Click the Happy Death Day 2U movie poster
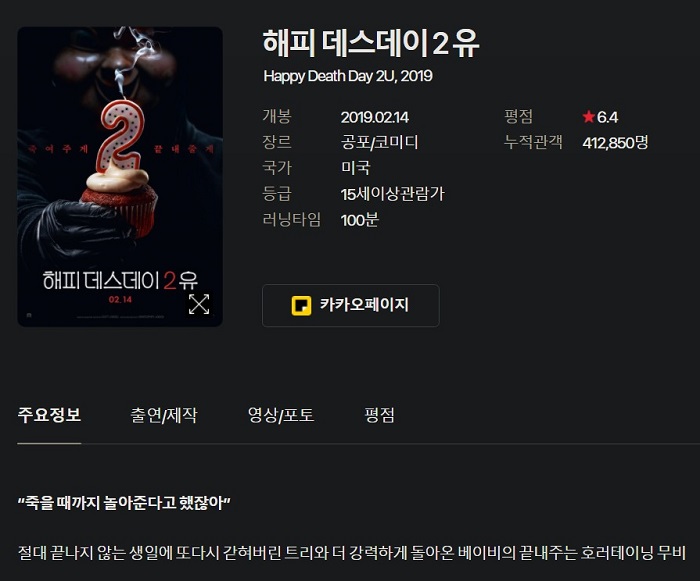The width and height of the screenshot is (700, 581). 120,176
